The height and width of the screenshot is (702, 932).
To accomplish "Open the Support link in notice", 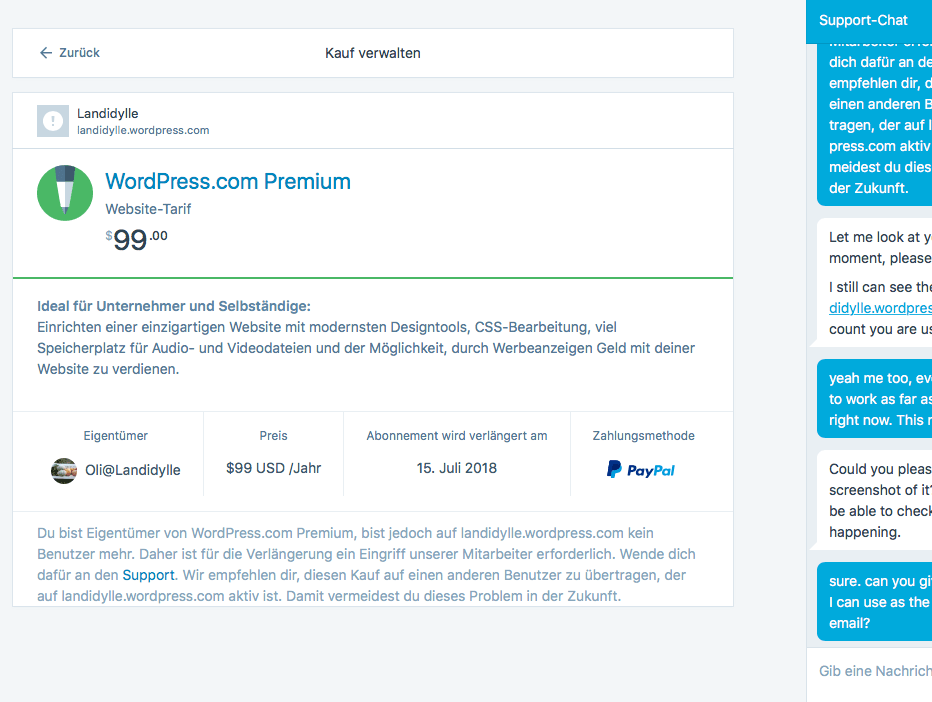I will (x=148, y=575).
